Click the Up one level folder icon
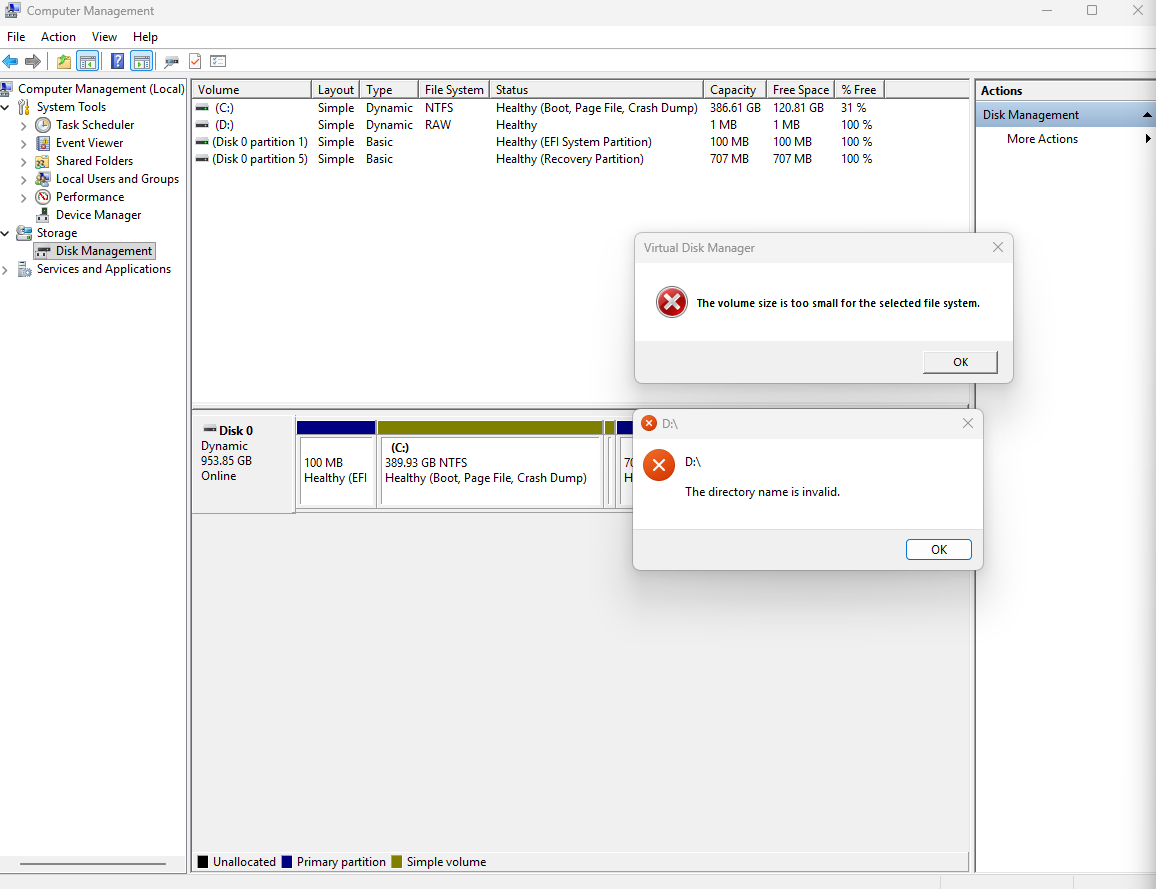Viewport: 1156px width, 889px height. [x=64, y=61]
